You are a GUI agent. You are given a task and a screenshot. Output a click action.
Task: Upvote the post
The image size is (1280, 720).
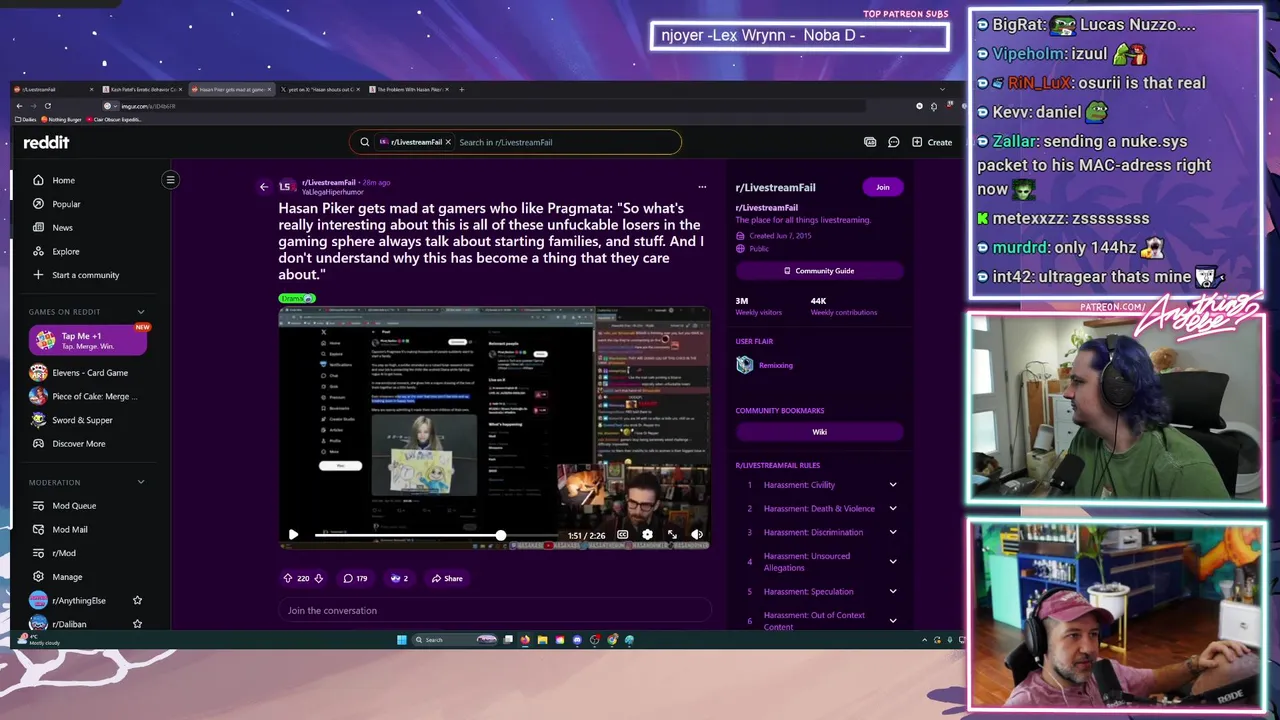[x=288, y=578]
